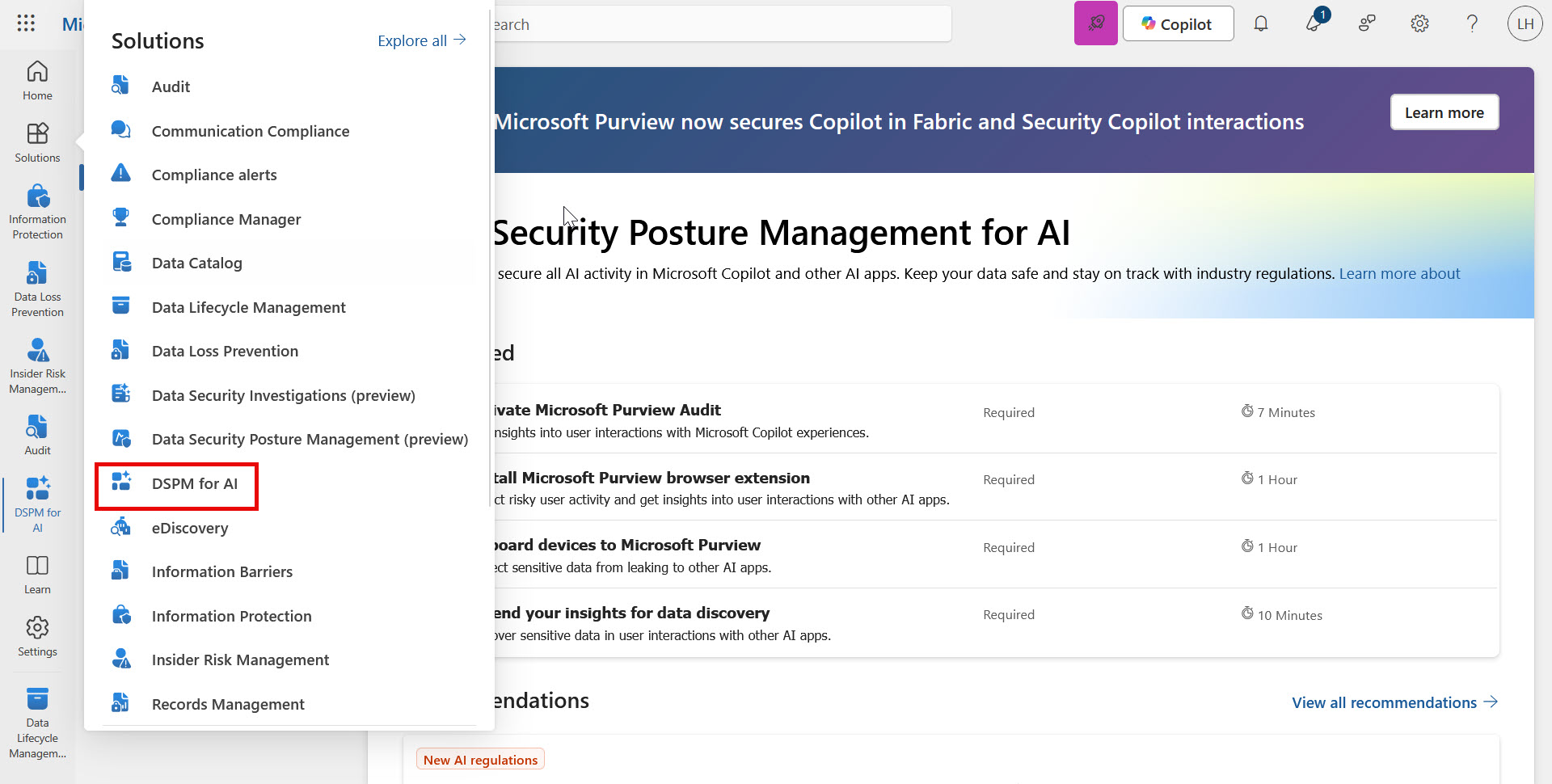
Task: Open Solutions in left navigation rail
Action: pyautogui.click(x=37, y=143)
